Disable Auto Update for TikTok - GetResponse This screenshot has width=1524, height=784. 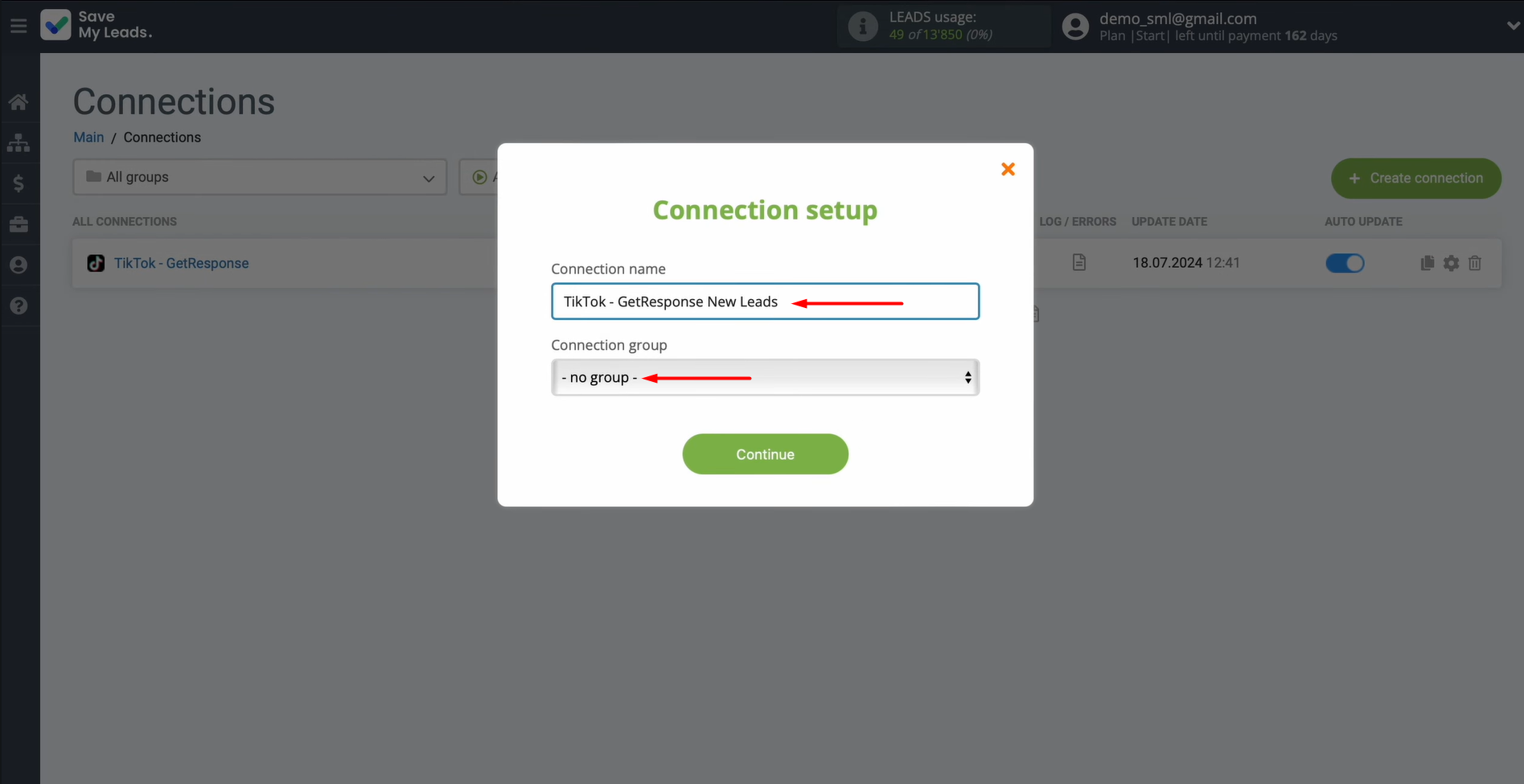[1344, 263]
